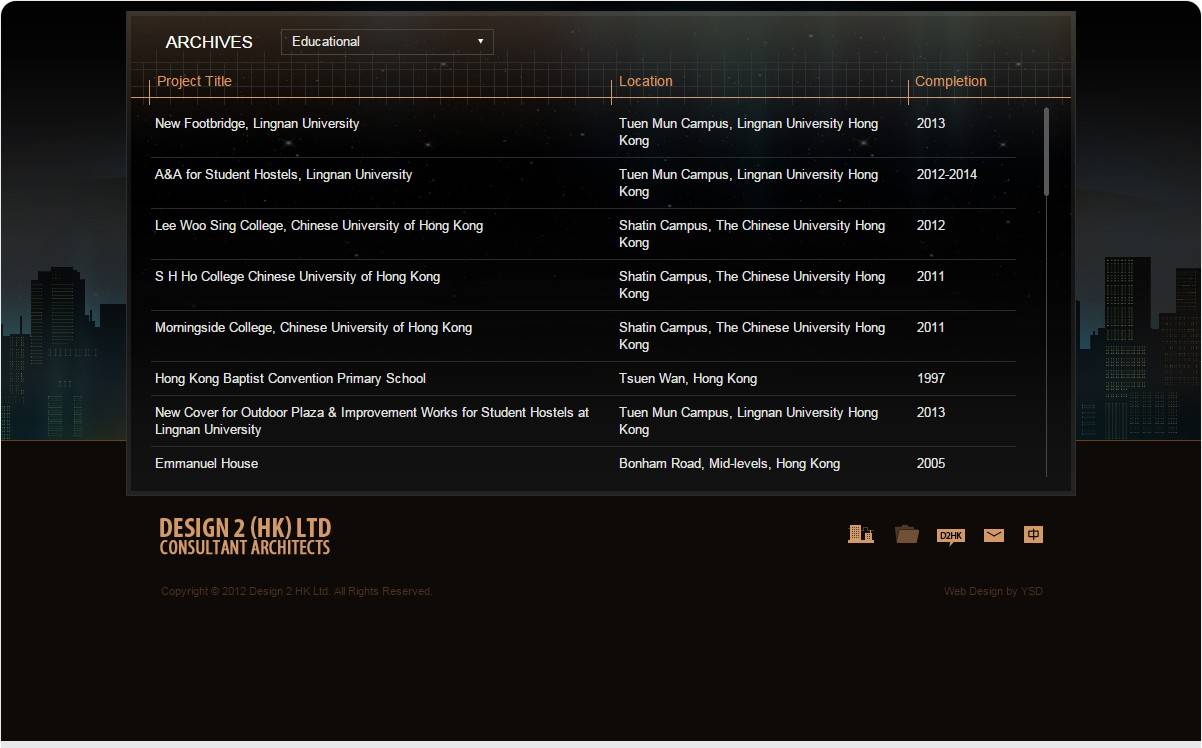Open Lee Woo Sing College project row
Image resolution: width=1202 pixels, height=748 pixels.
click(318, 226)
